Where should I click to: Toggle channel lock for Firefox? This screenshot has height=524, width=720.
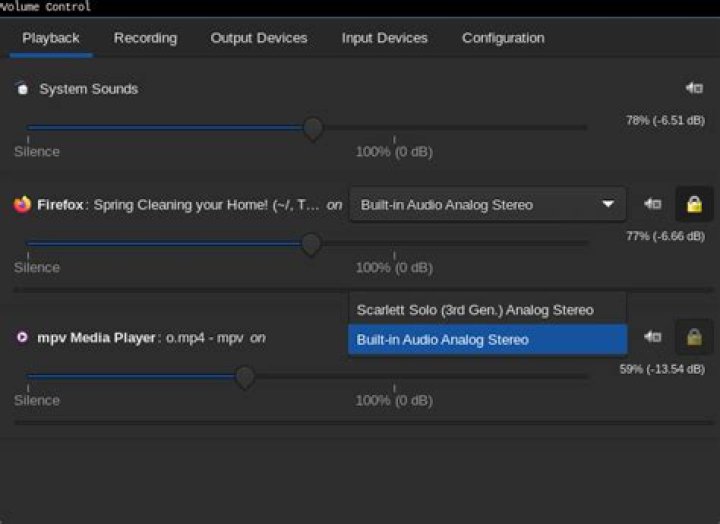pyautogui.click(x=694, y=204)
